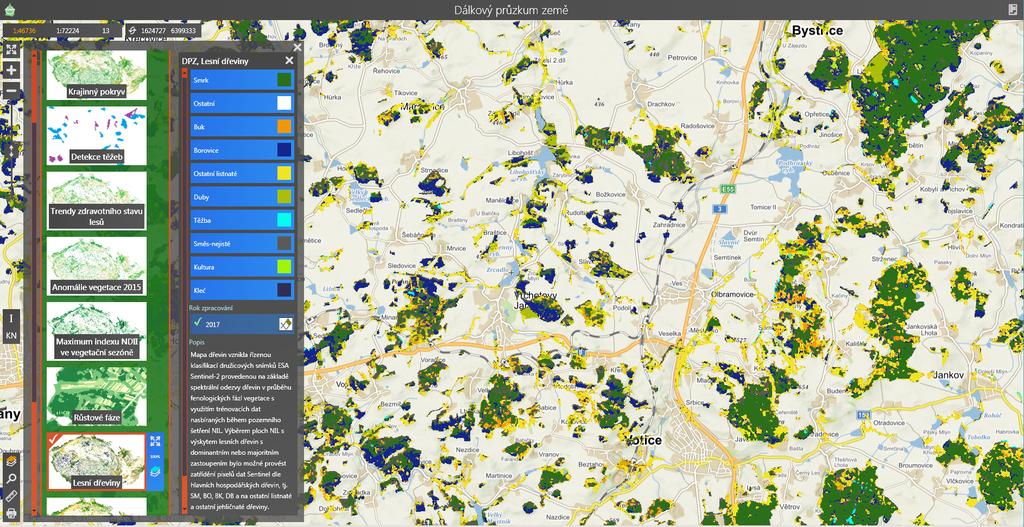Image resolution: width=1024 pixels, height=527 pixels.
Task: Click the orange Buk color swatch
Action: 284,127
